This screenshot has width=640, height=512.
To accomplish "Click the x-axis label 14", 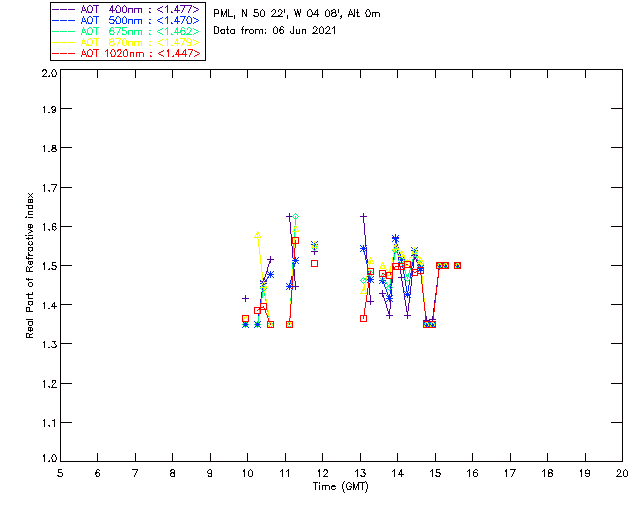I will [398, 473].
